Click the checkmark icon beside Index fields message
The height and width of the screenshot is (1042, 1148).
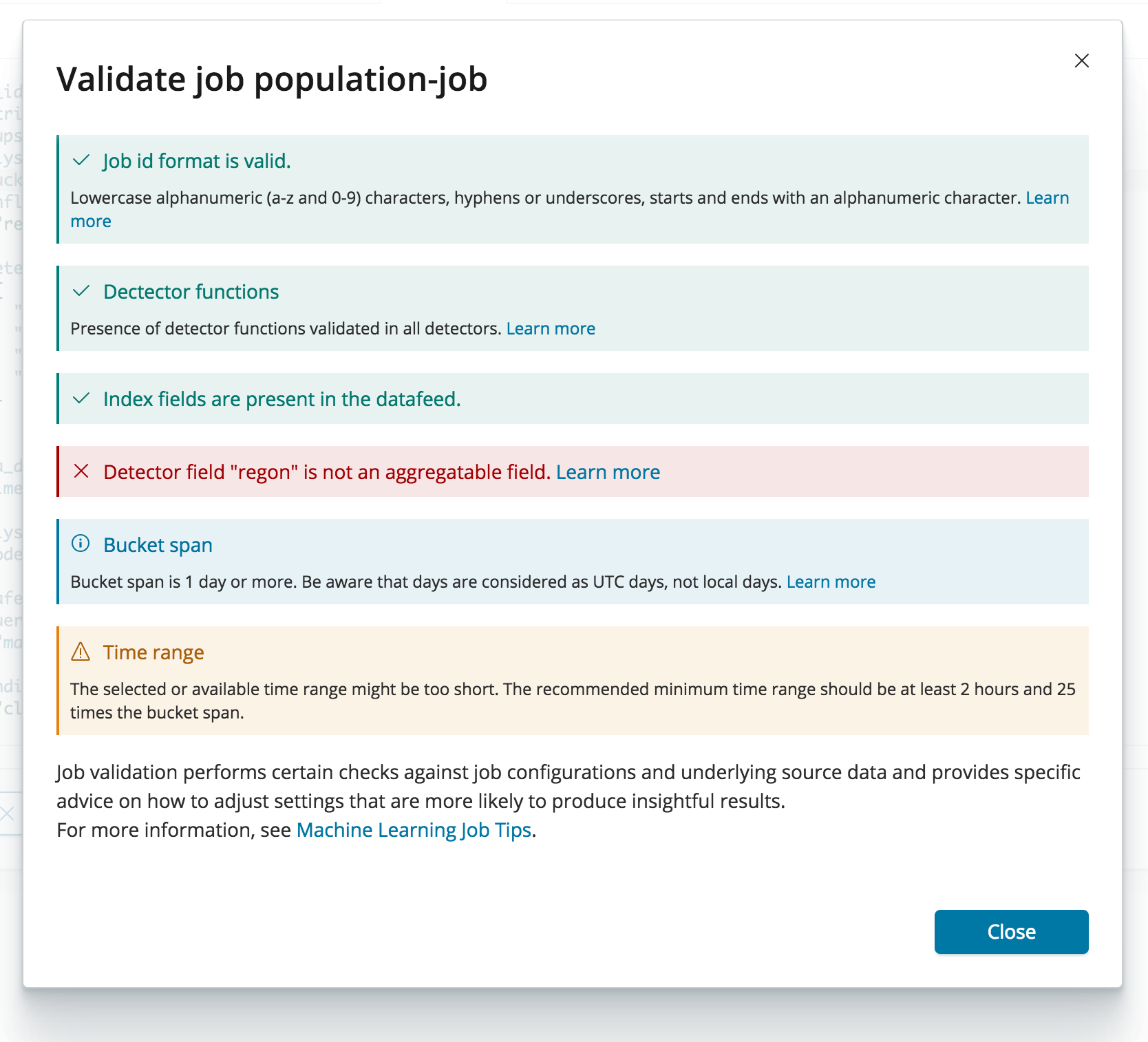pos(81,398)
